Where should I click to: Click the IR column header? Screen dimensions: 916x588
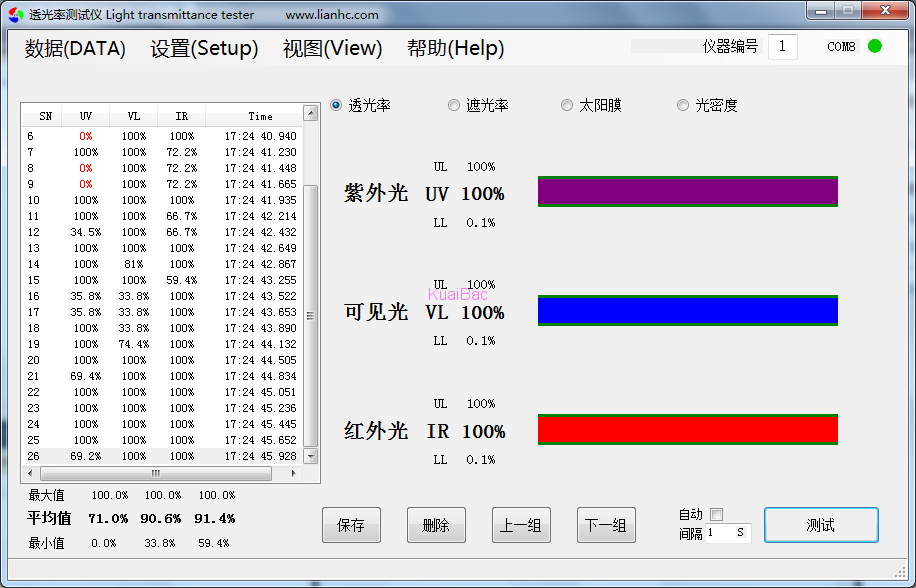click(x=182, y=116)
